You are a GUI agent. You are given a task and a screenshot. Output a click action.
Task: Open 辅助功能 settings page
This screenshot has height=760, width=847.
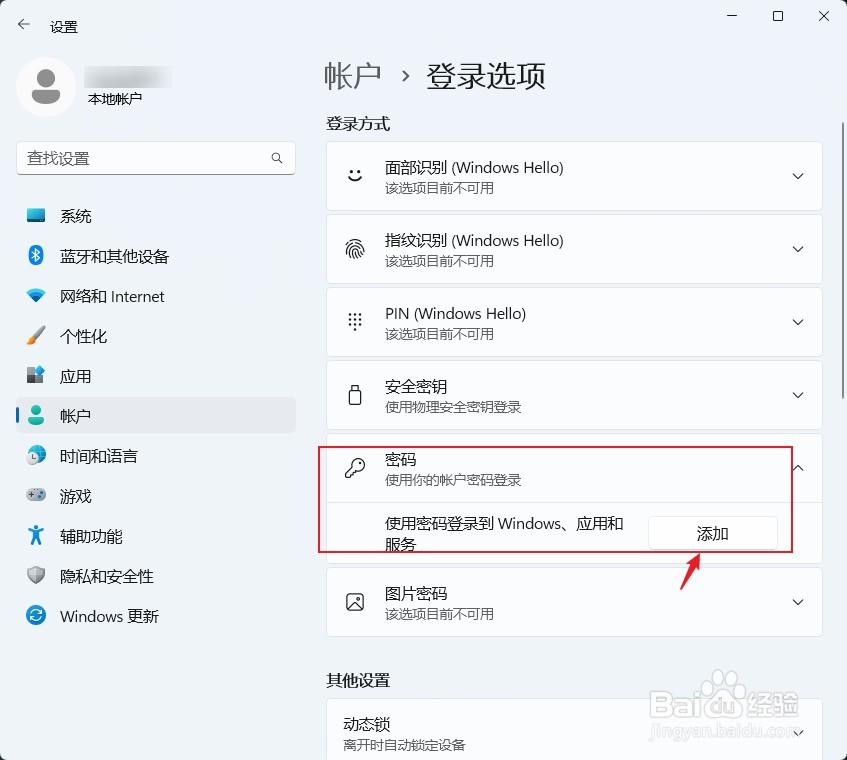click(156, 535)
